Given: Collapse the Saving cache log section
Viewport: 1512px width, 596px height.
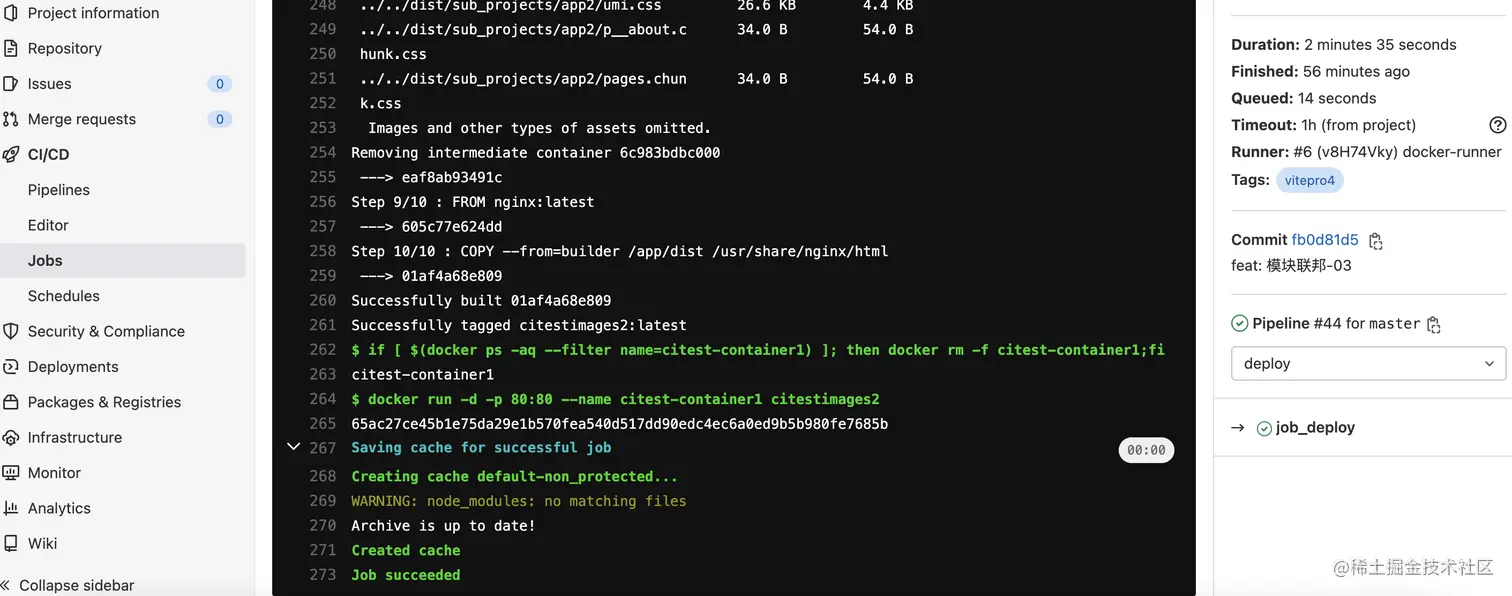Looking at the screenshot, I should tap(293, 446).
